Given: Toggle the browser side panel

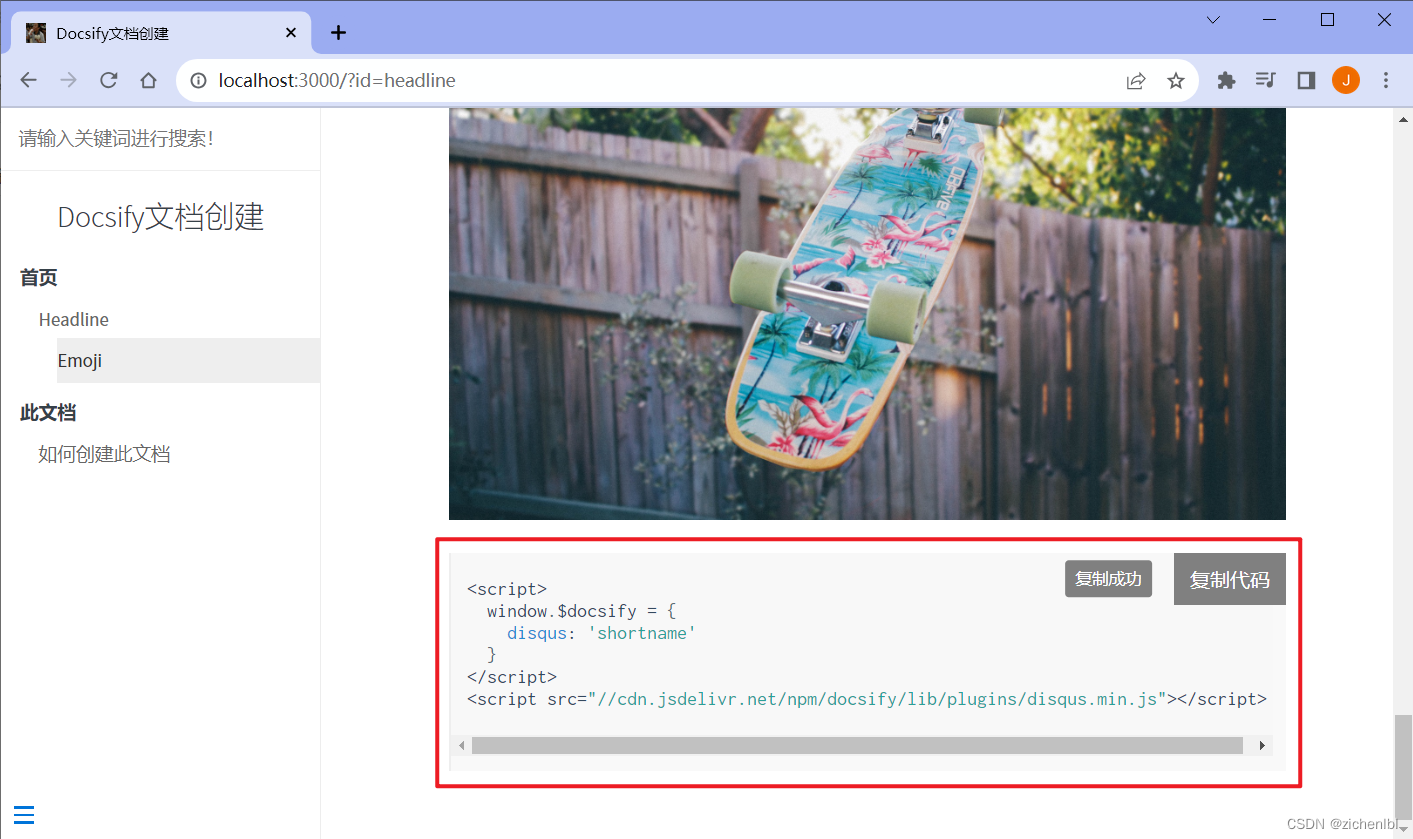Looking at the screenshot, I should (x=1306, y=81).
